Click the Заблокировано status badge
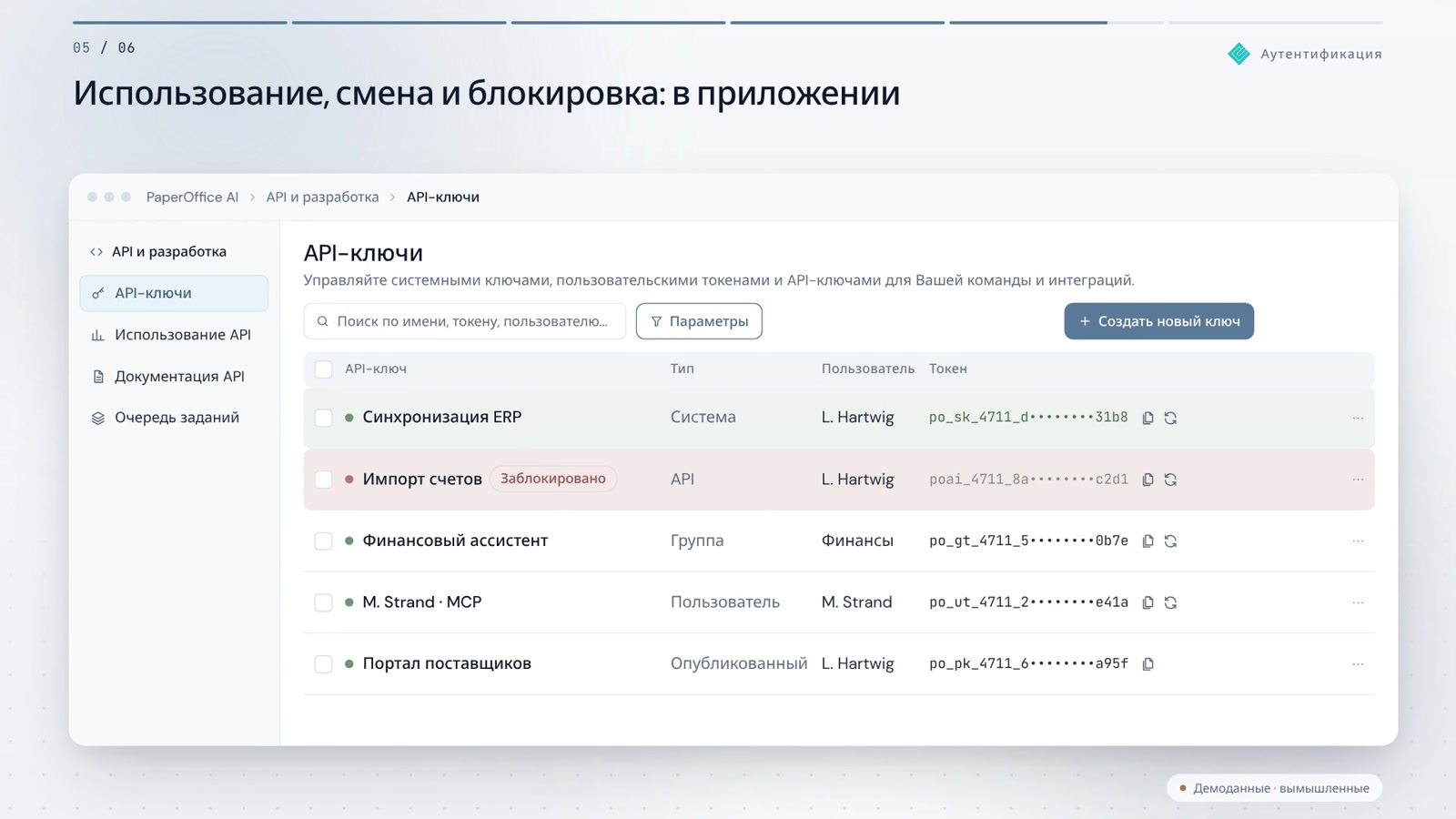The width and height of the screenshot is (1456, 819). pos(553,479)
